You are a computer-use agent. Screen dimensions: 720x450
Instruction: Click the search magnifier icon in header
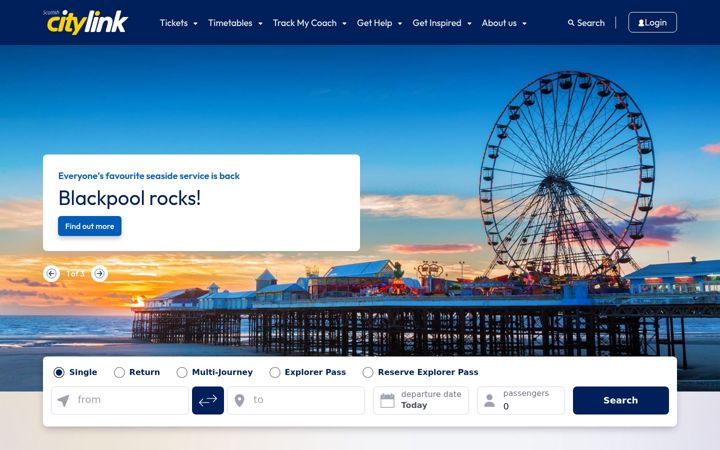[571, 23]
